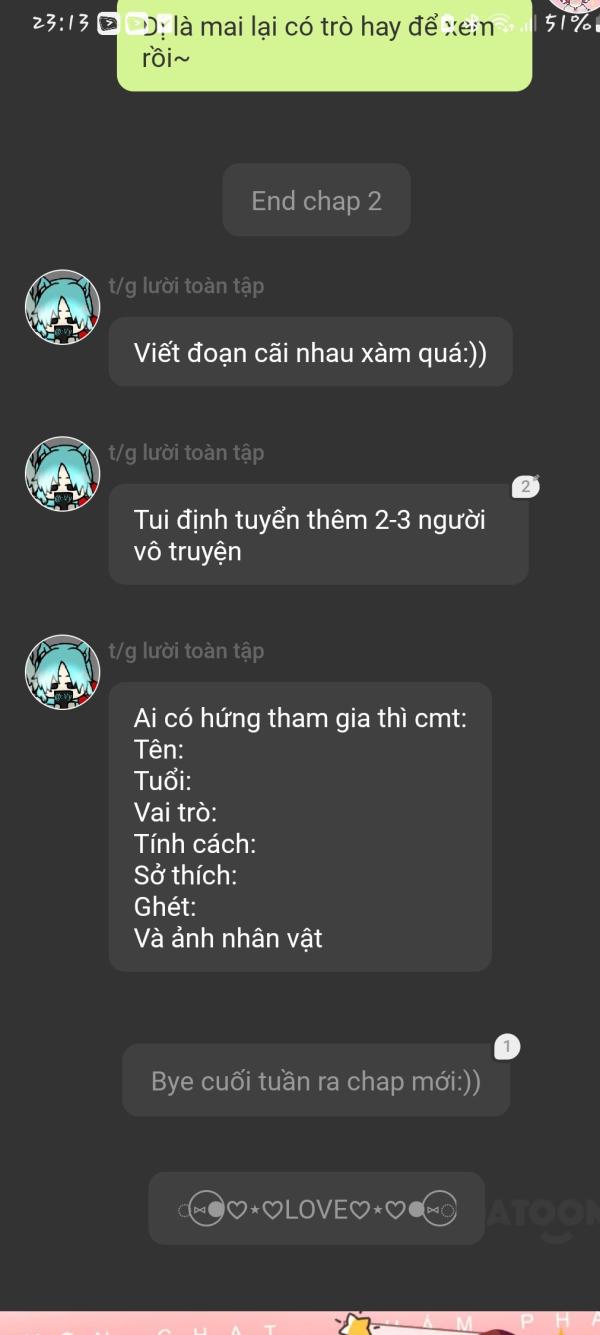Open the first "t/g lười toàn tập" name
This screenshot has height=1335, width=600.
pyautogui.click(x=187, y=286)
